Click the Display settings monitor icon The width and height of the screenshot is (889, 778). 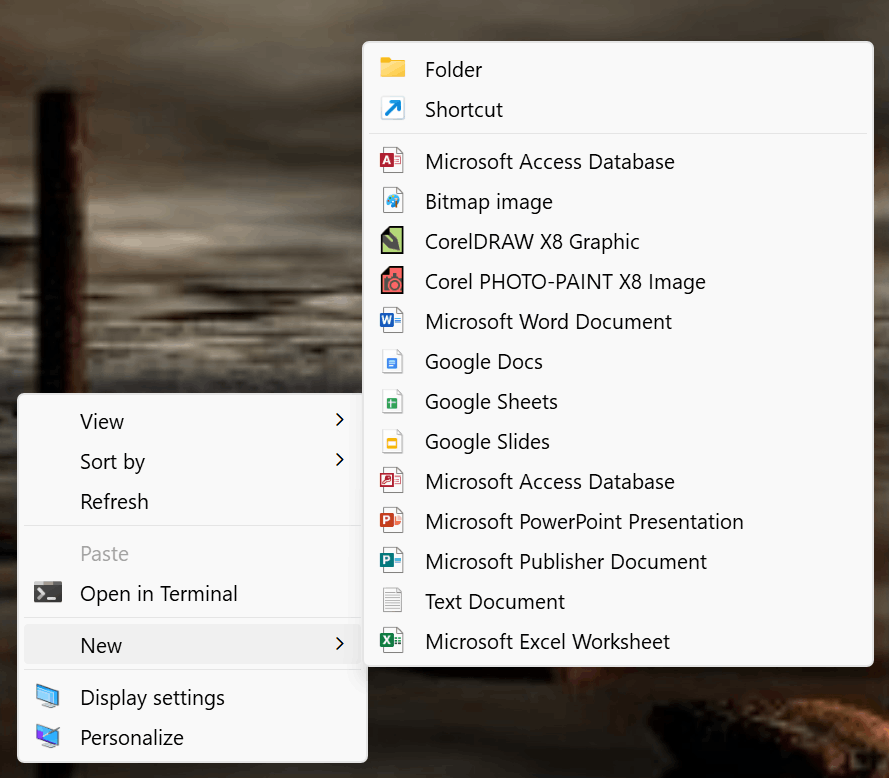pyautogui.click(x=48, y=696)
